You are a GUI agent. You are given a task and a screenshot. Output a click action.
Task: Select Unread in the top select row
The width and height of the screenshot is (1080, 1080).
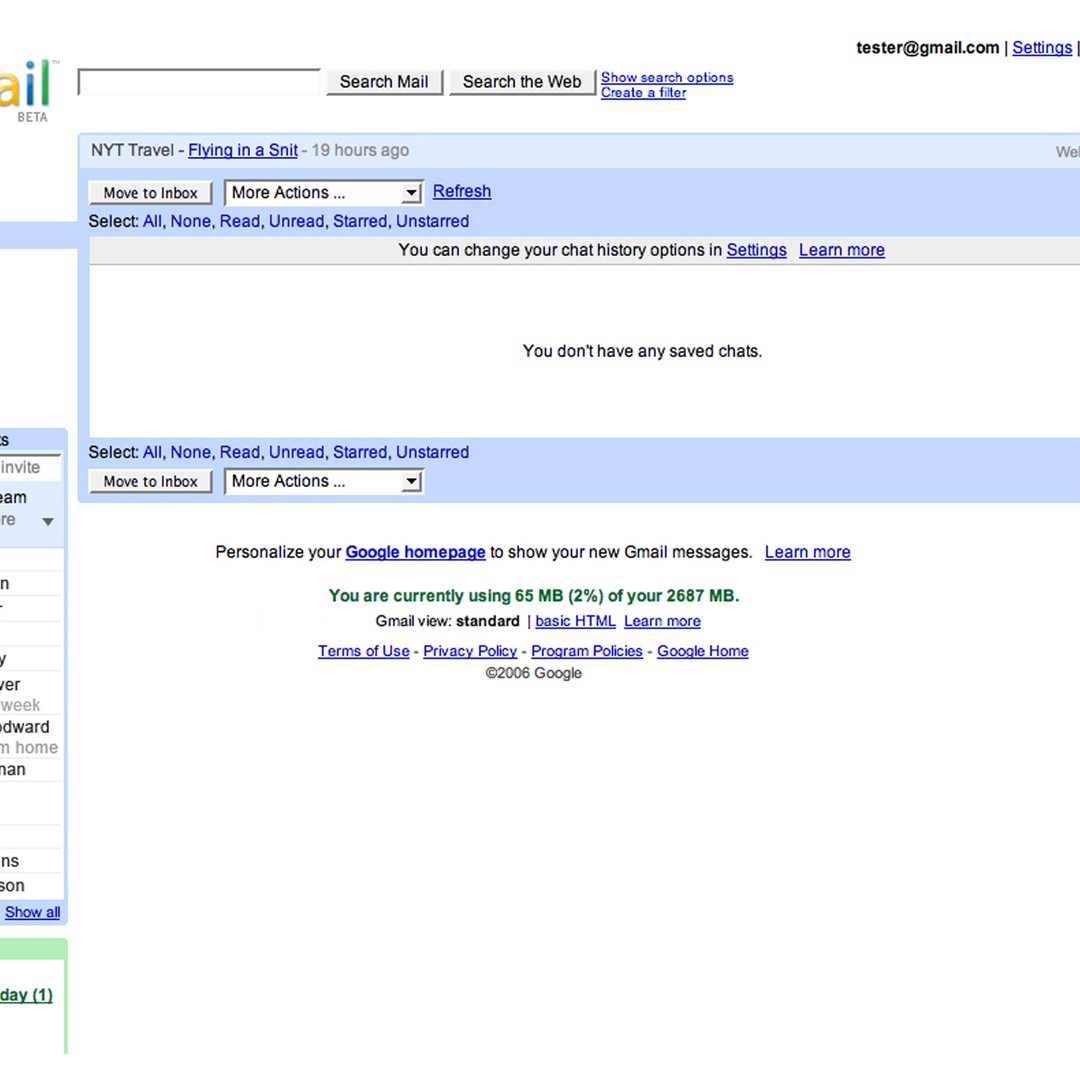pos(296,221)
